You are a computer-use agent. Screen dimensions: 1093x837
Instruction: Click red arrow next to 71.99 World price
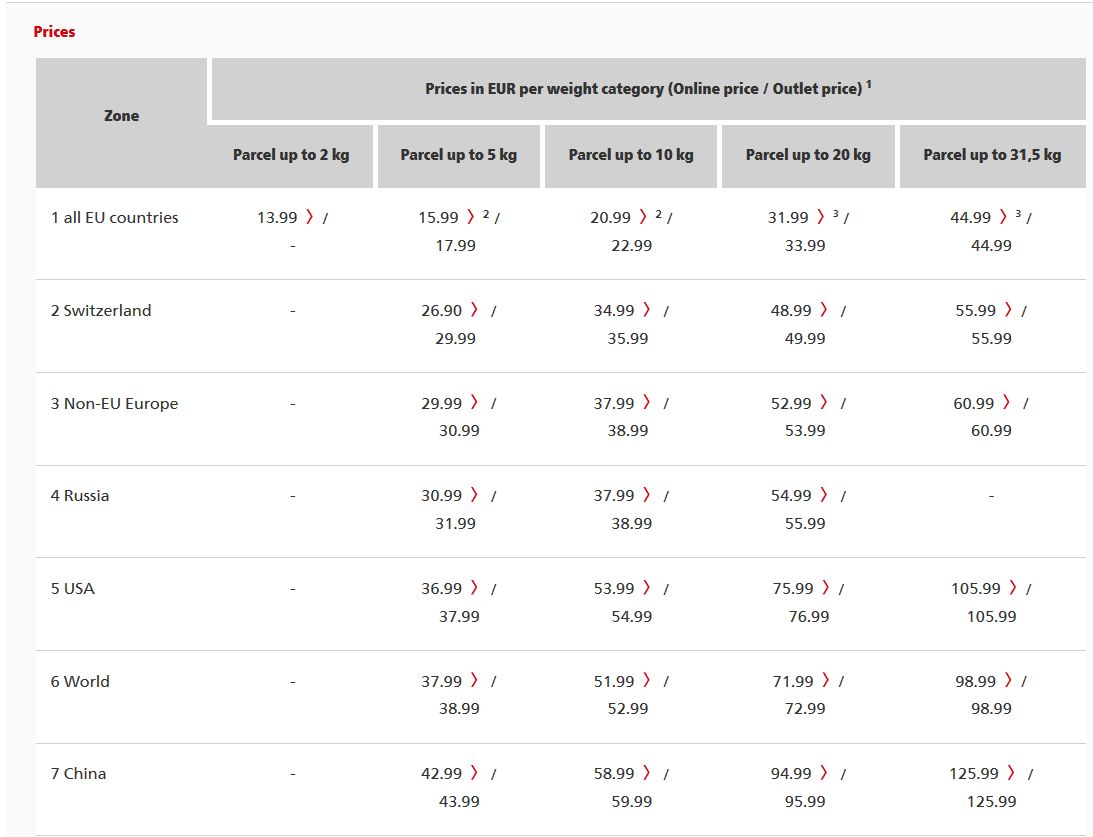tap(825, 680)
